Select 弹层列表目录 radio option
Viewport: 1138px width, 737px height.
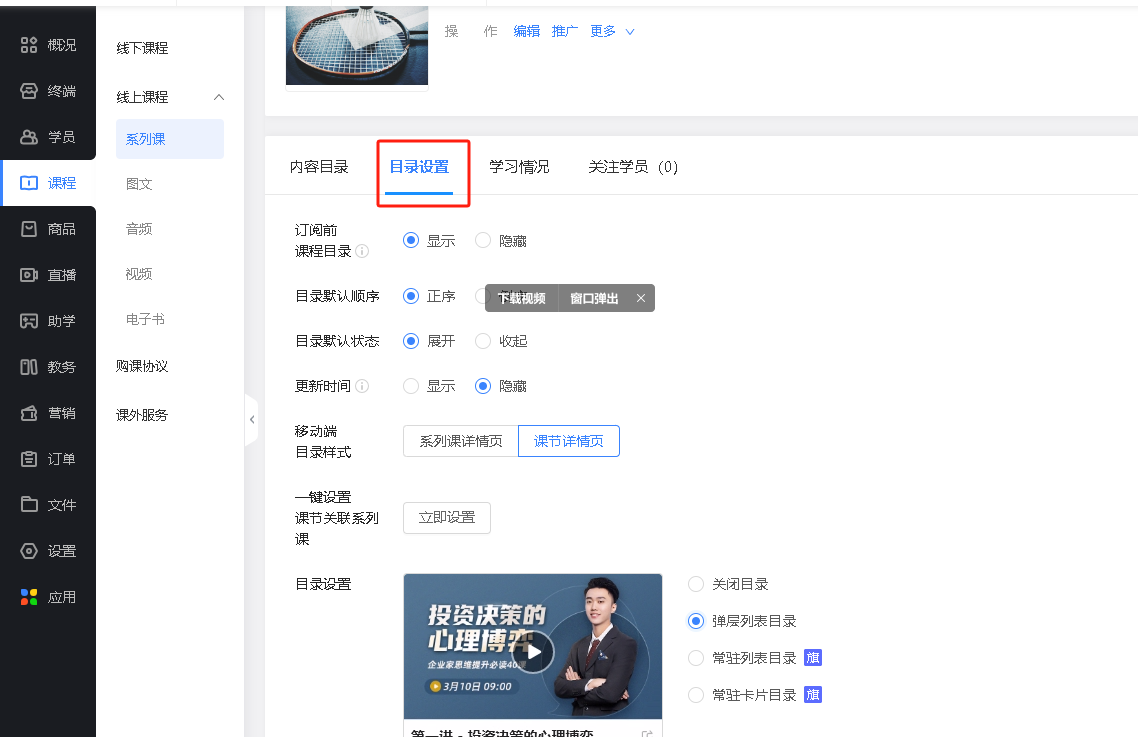pyautogui.click(x=696, y=621)
